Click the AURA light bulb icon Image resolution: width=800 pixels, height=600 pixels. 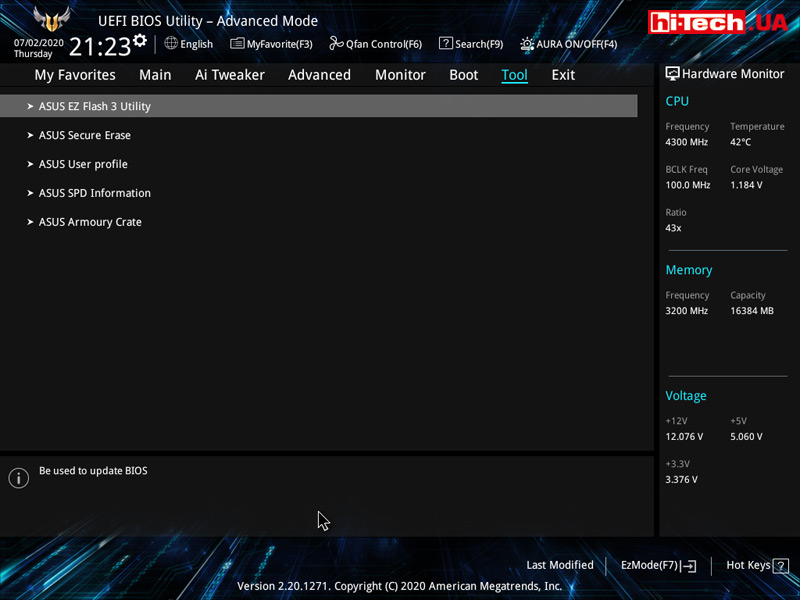tap(526, 44)
